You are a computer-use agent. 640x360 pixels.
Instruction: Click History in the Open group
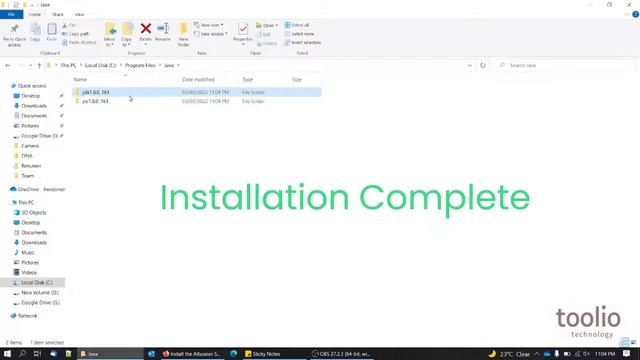click(267, 43)
